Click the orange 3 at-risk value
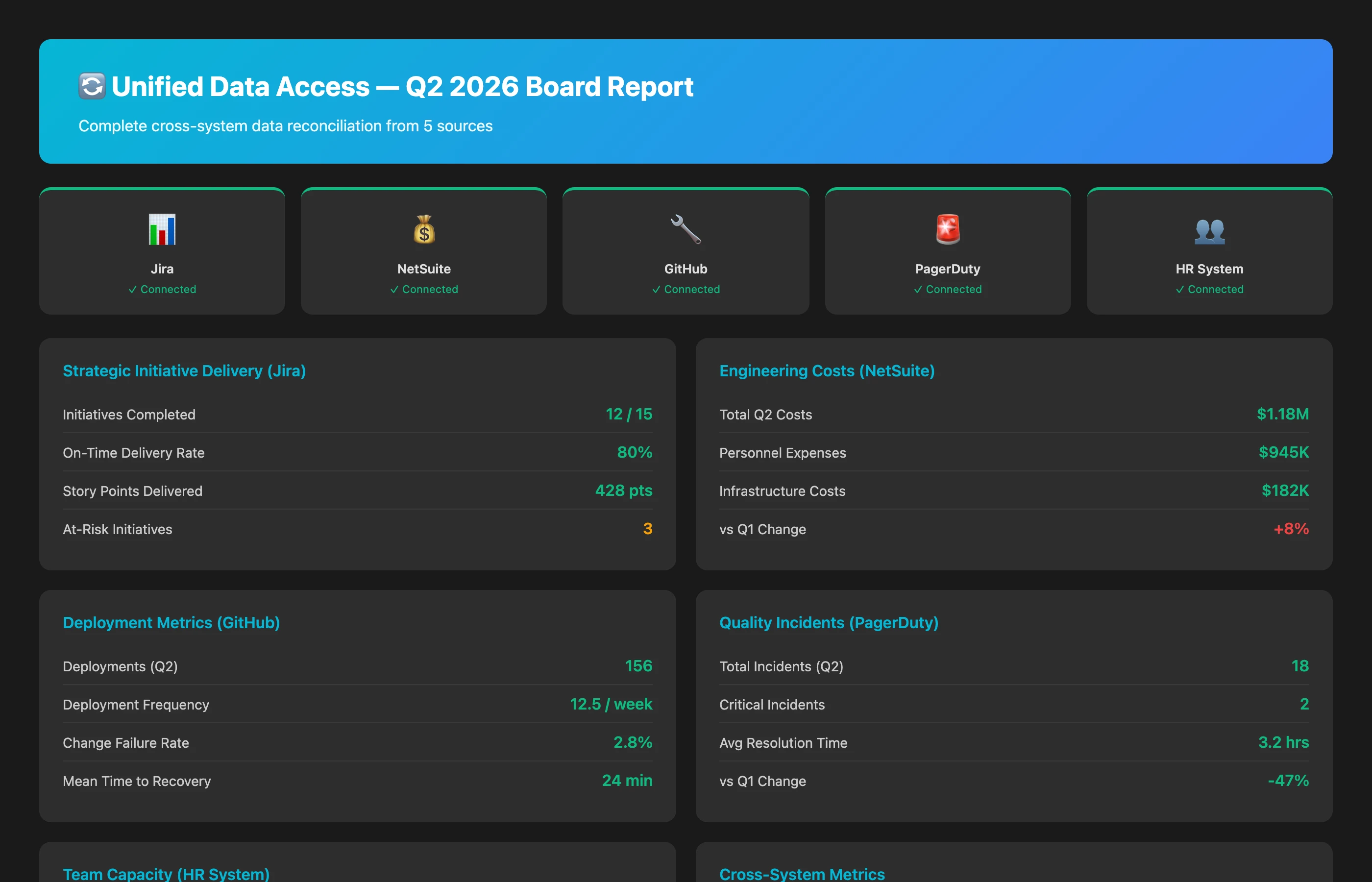 [x=648, y=529]
